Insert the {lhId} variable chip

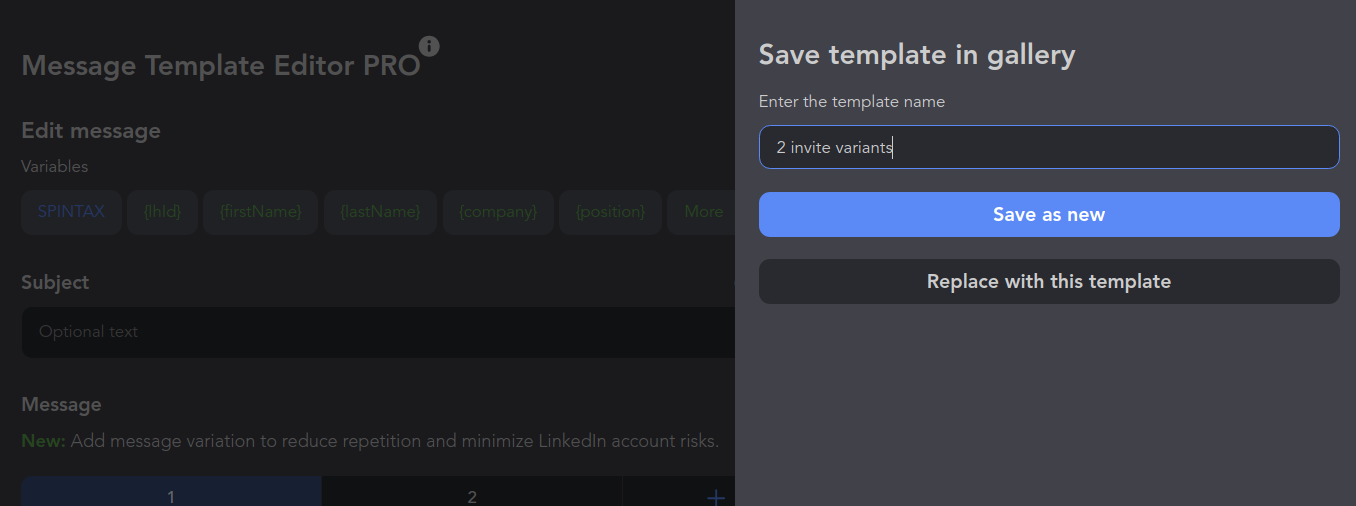click(162, 212)
